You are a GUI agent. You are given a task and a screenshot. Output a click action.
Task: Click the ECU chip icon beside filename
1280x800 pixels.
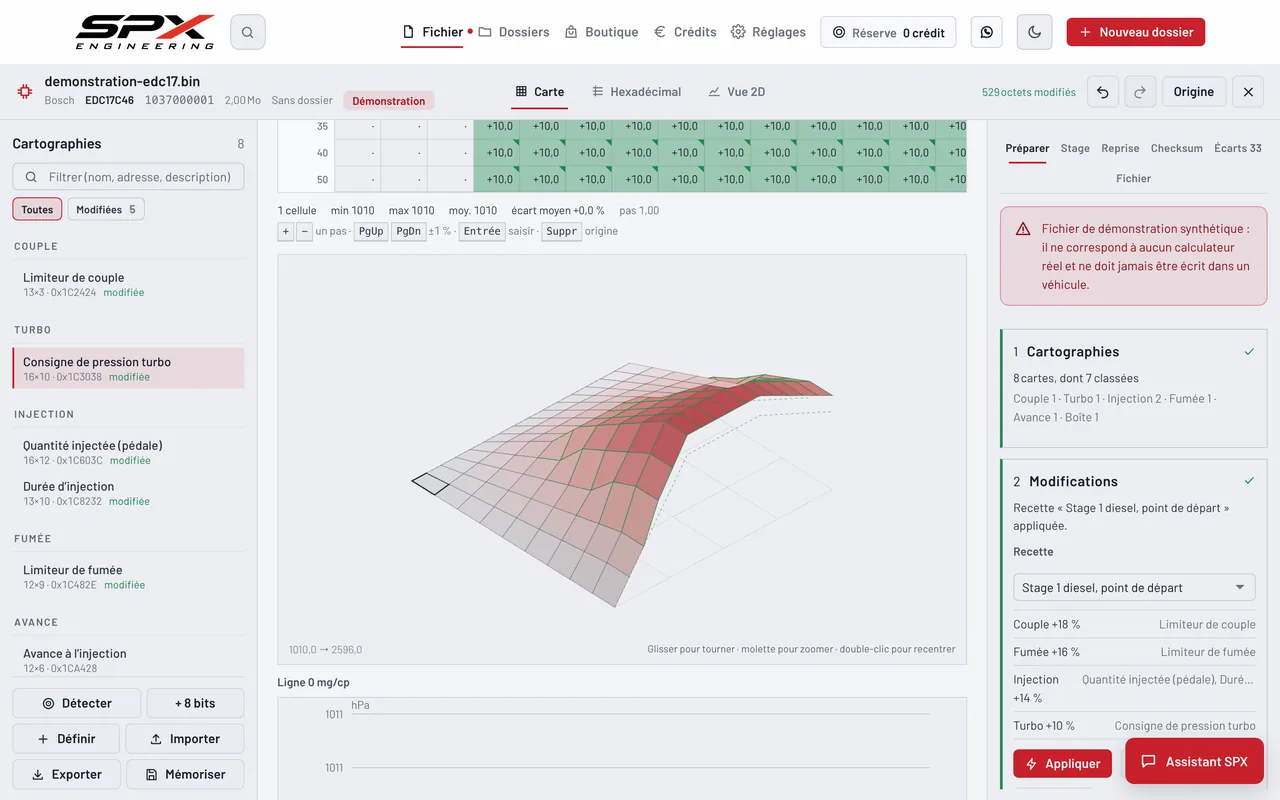click(x=24, y=91)
